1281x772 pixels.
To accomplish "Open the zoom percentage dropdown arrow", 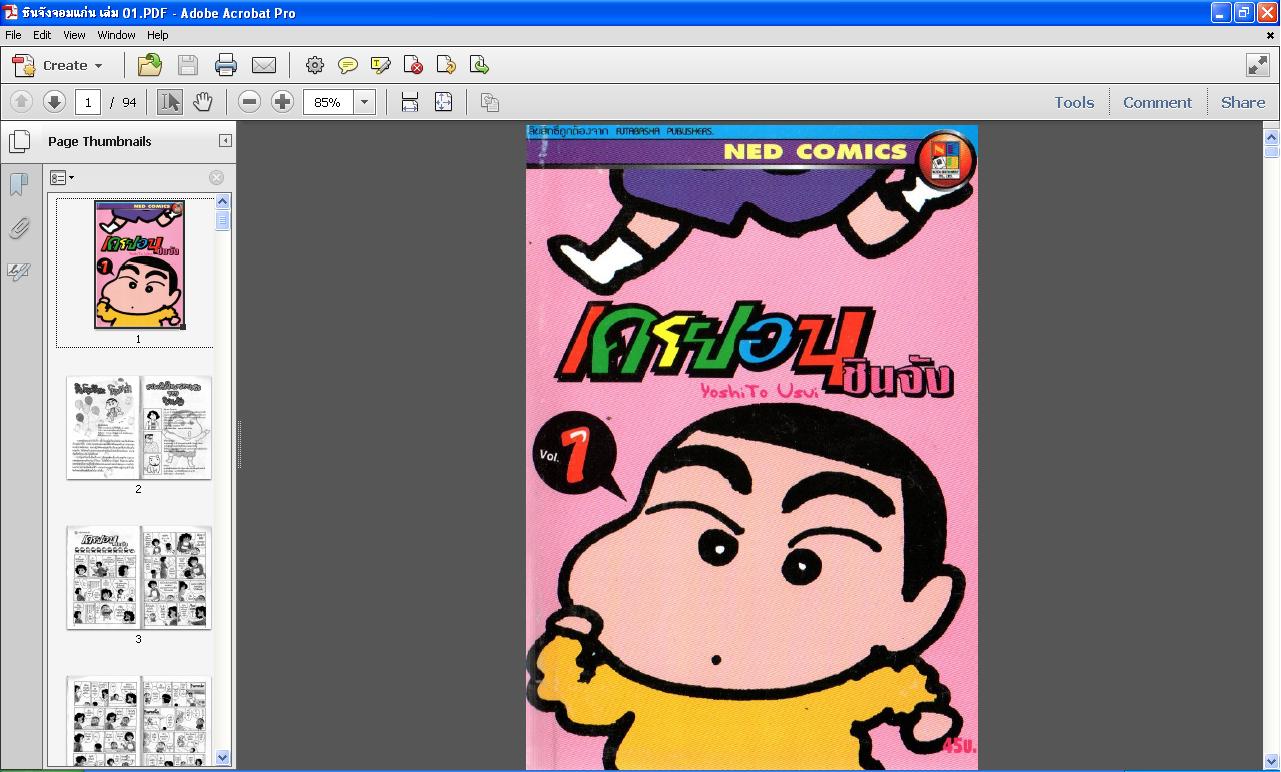I will click(365, 101).
